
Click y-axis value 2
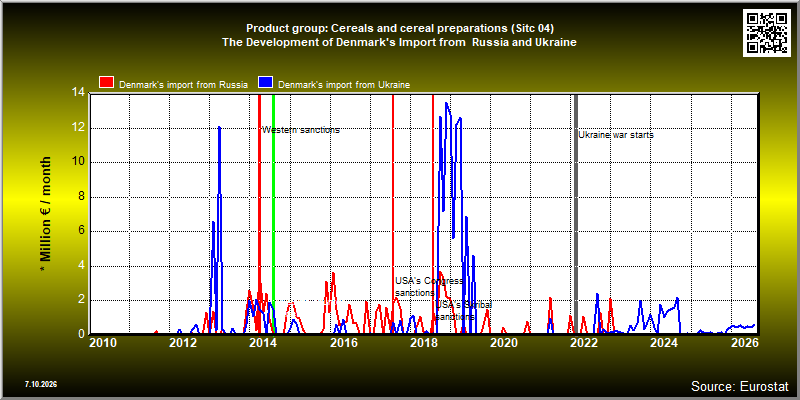pos(81,300)
